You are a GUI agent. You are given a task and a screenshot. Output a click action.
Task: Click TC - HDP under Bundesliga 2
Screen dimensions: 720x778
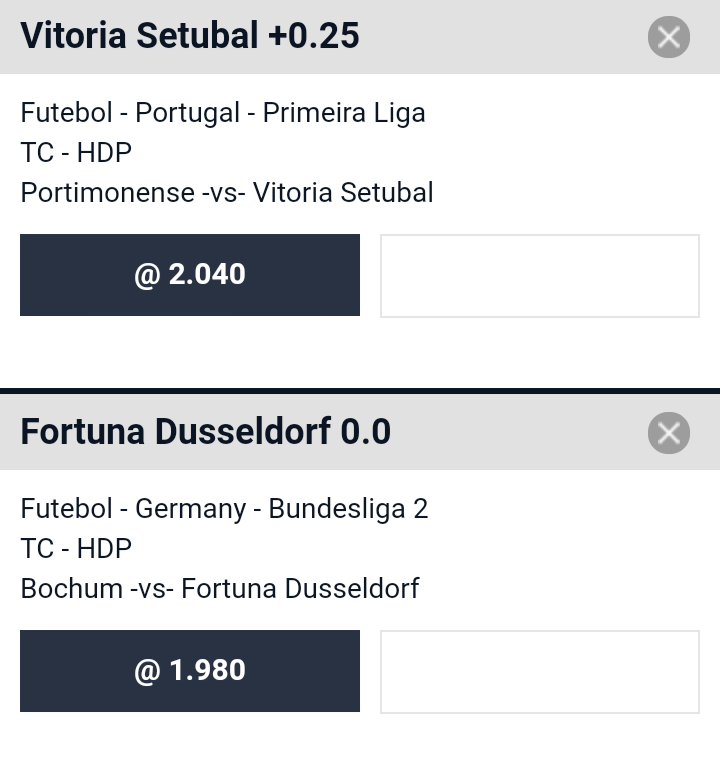pos(76,549)
